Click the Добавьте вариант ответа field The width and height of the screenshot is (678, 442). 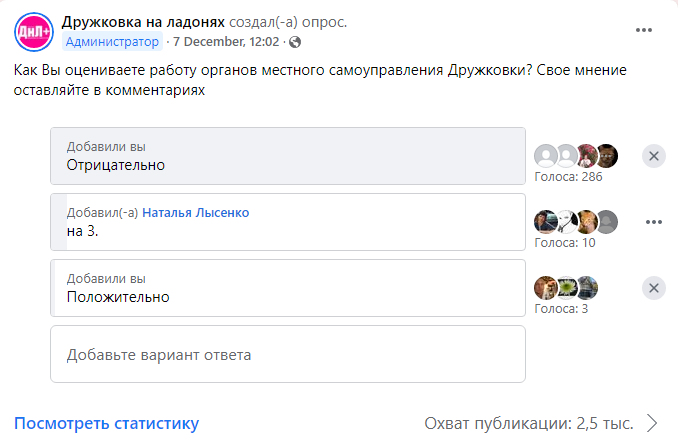[288, 354]
